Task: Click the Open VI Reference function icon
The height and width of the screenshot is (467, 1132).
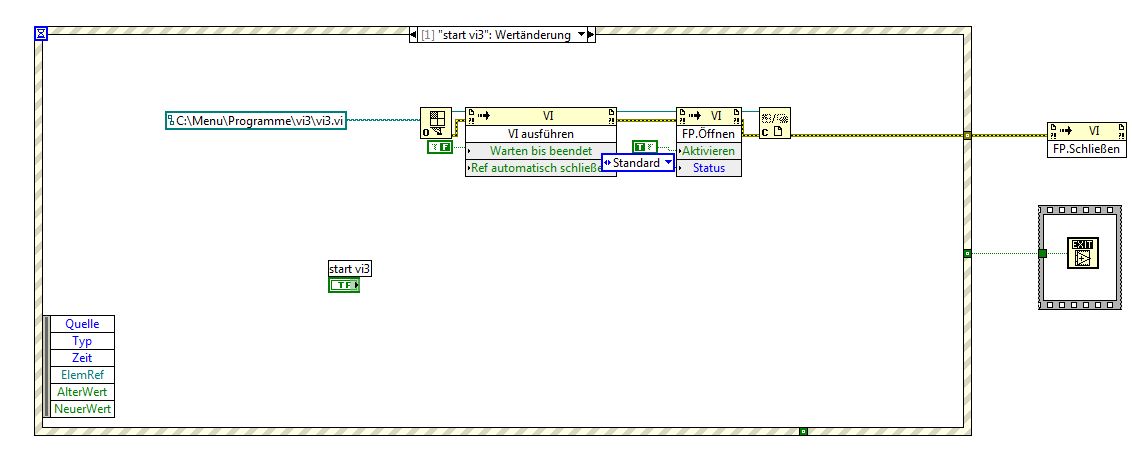Action: click(x=436, y=123)
